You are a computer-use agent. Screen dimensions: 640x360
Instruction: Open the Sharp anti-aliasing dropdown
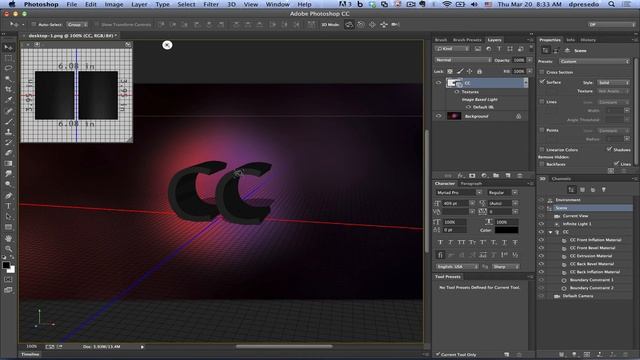pyautogui.click(x=505, y=267)
